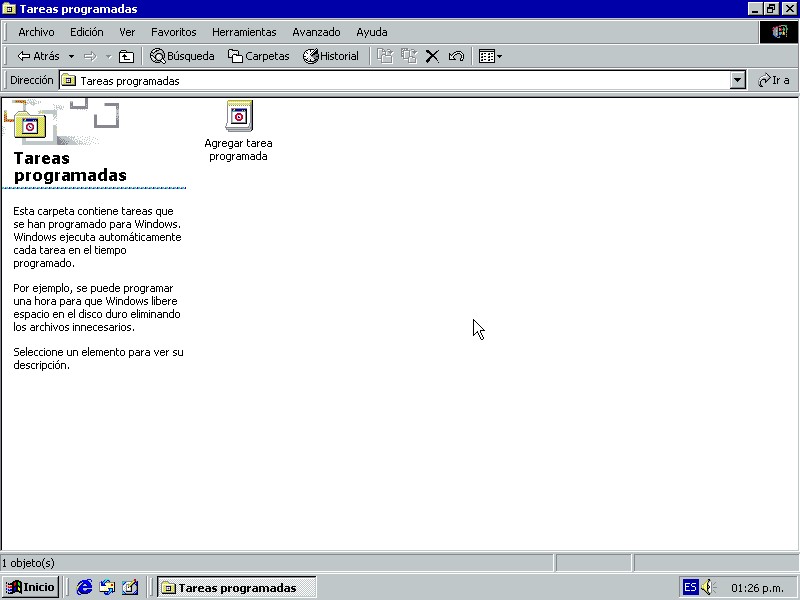Image resolution: width=800 pixels, height=600 pixels.
Task: Click the 01:26 p.m. clock
Action: [x=757, y=588]
